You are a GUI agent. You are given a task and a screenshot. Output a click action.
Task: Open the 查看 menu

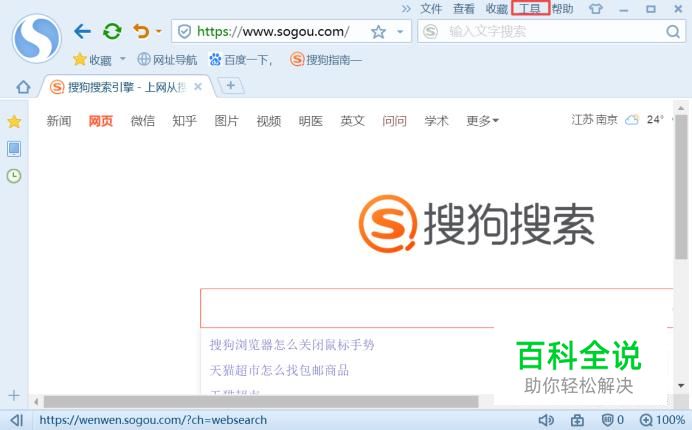pos(464,8)
